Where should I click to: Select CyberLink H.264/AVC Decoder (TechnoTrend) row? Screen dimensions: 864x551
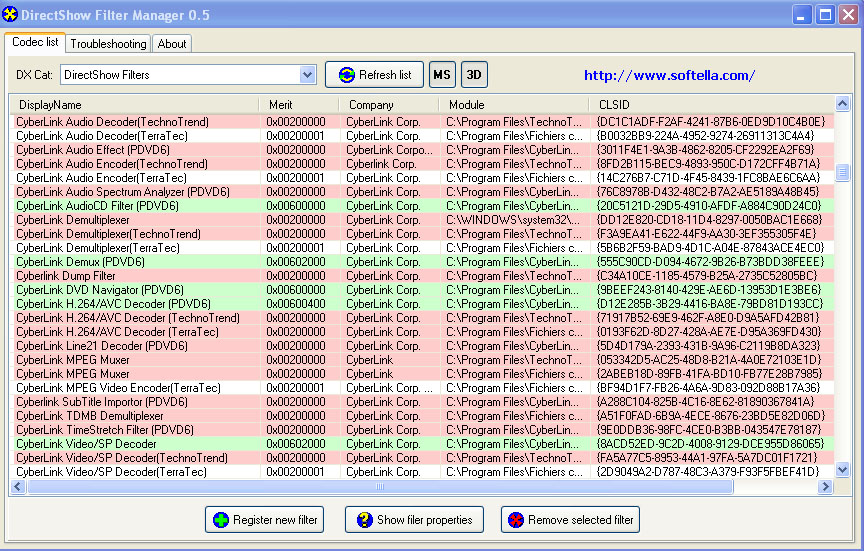tap(422, 318)
